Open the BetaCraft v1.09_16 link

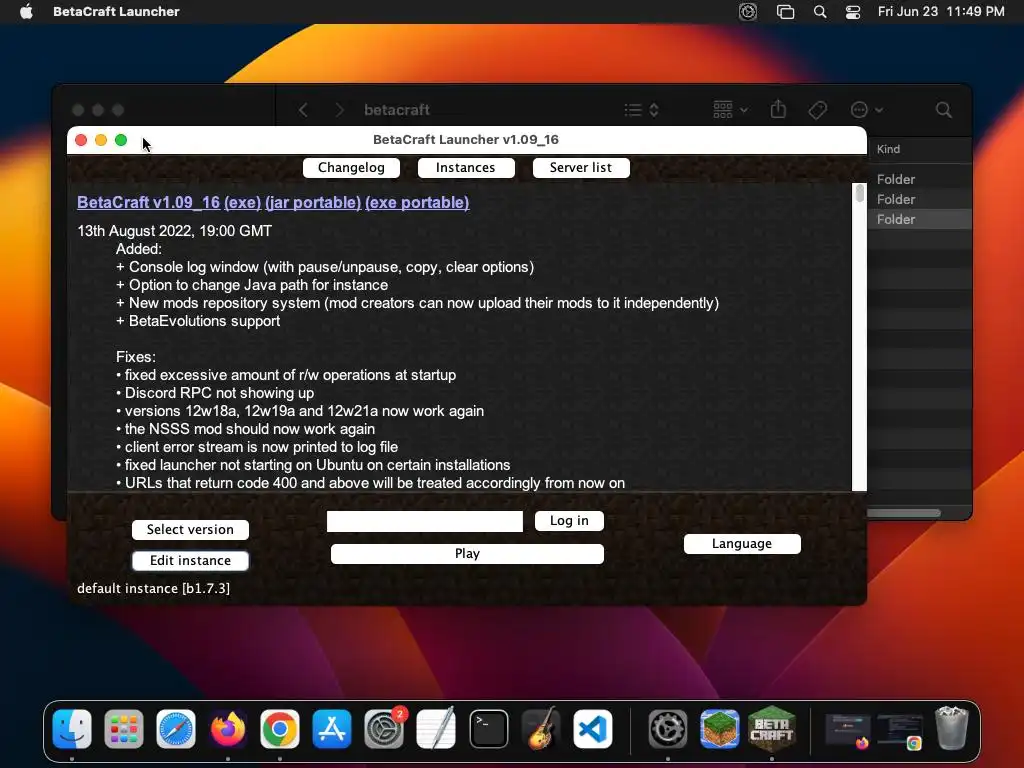coord(148,202)
